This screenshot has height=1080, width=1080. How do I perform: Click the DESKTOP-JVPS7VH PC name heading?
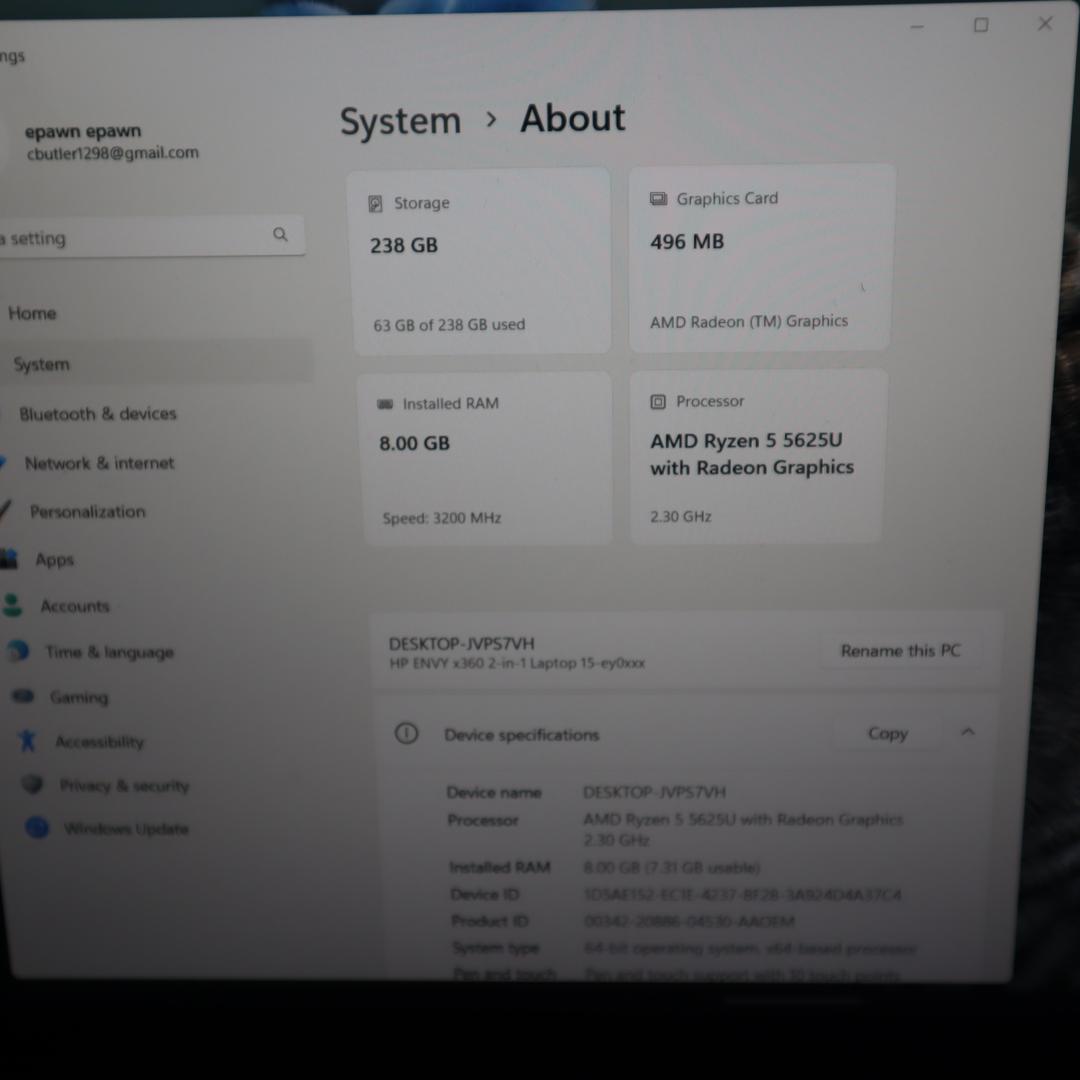[461, 643]
